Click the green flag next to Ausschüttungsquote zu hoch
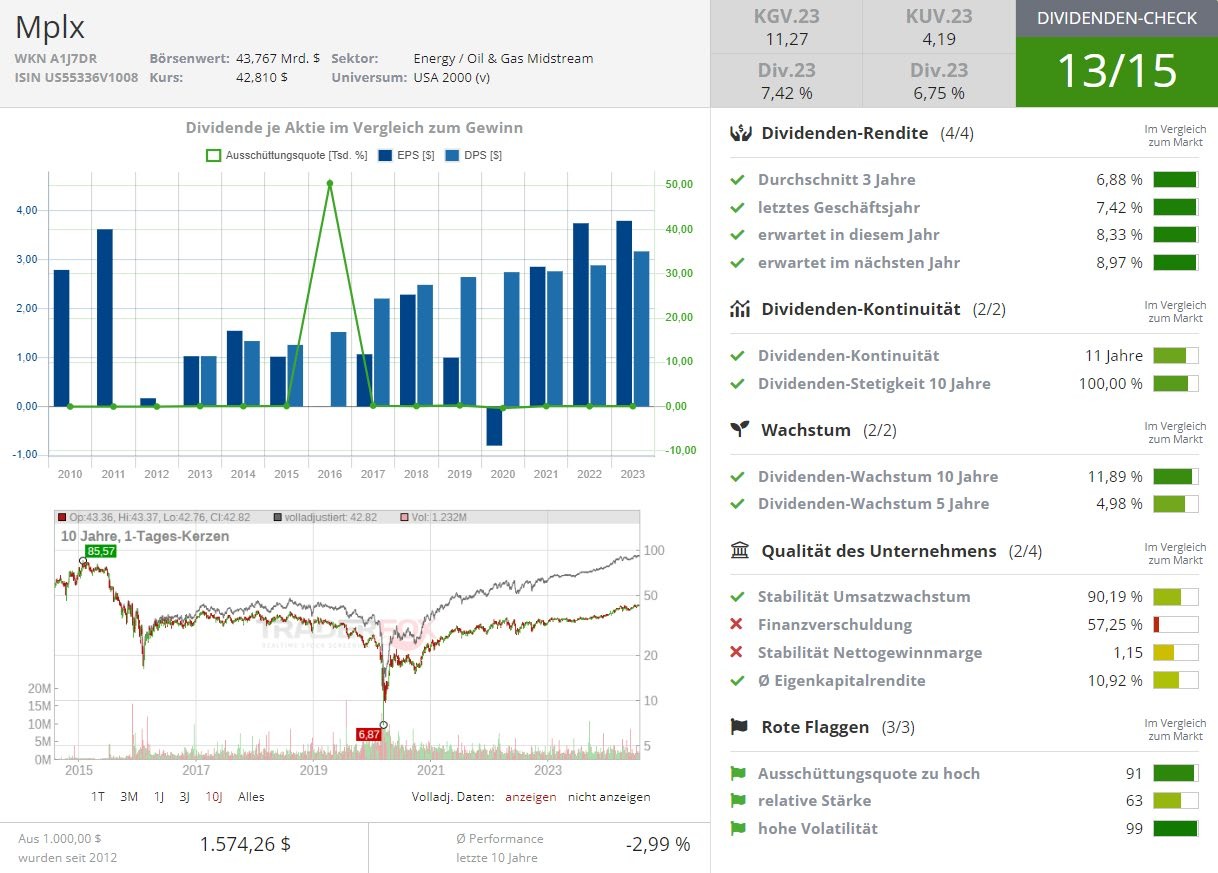This screenshot has height=873, width=1218. (x=738, y=774)
